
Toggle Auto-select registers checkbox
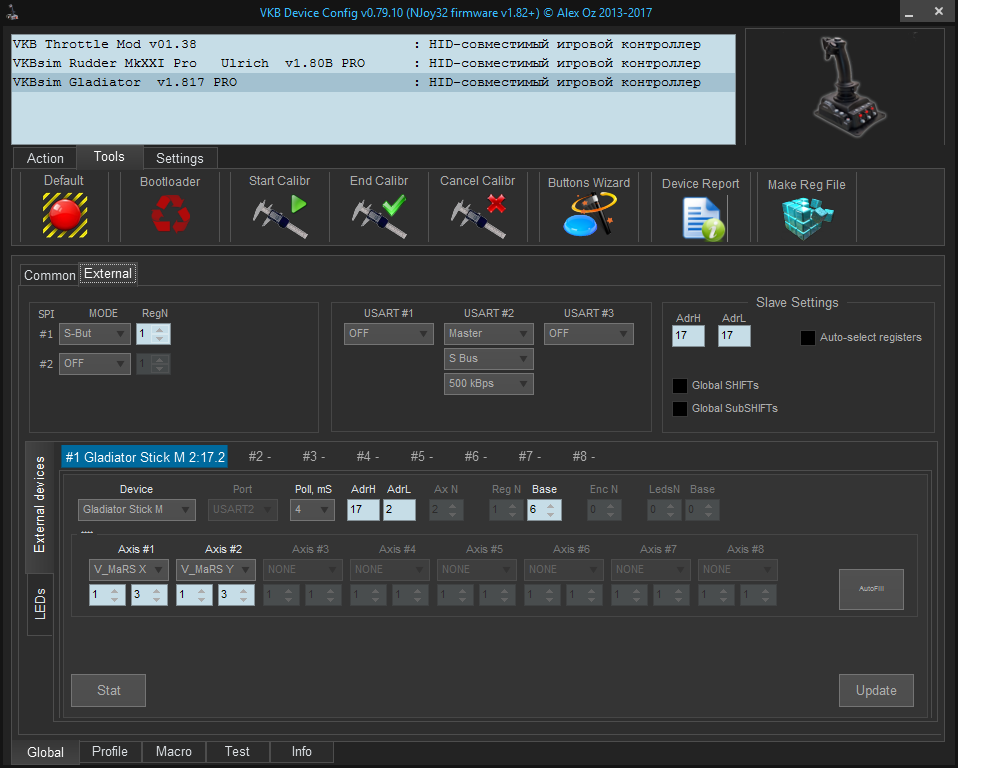coord(807,337)
